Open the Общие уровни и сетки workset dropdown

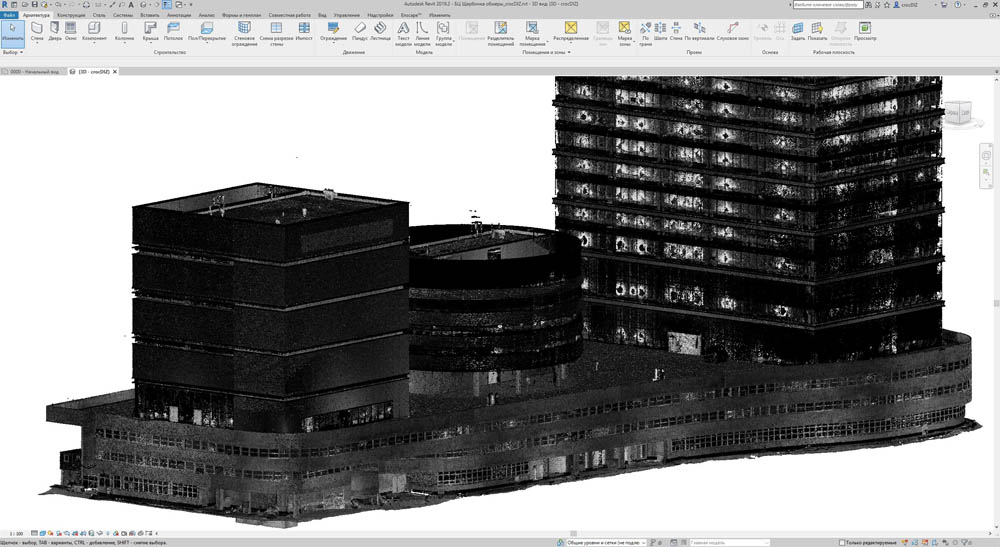coord(605,543)
